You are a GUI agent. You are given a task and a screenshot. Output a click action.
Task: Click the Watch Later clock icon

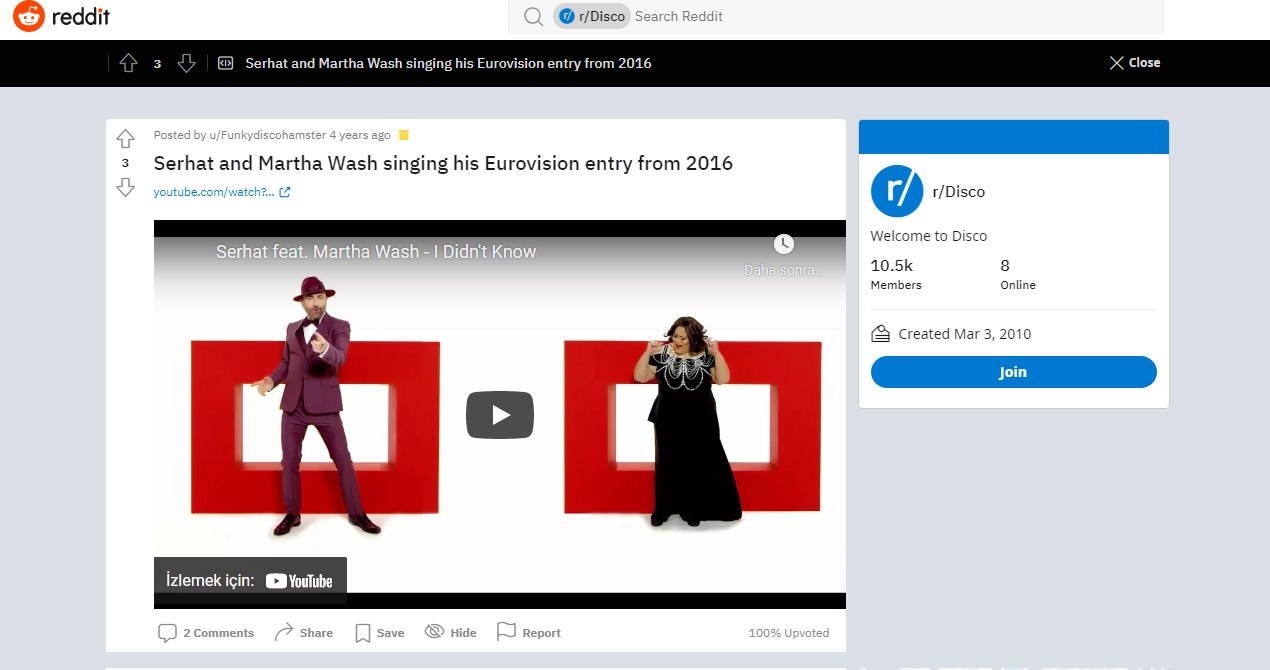[x=784, y=244]
